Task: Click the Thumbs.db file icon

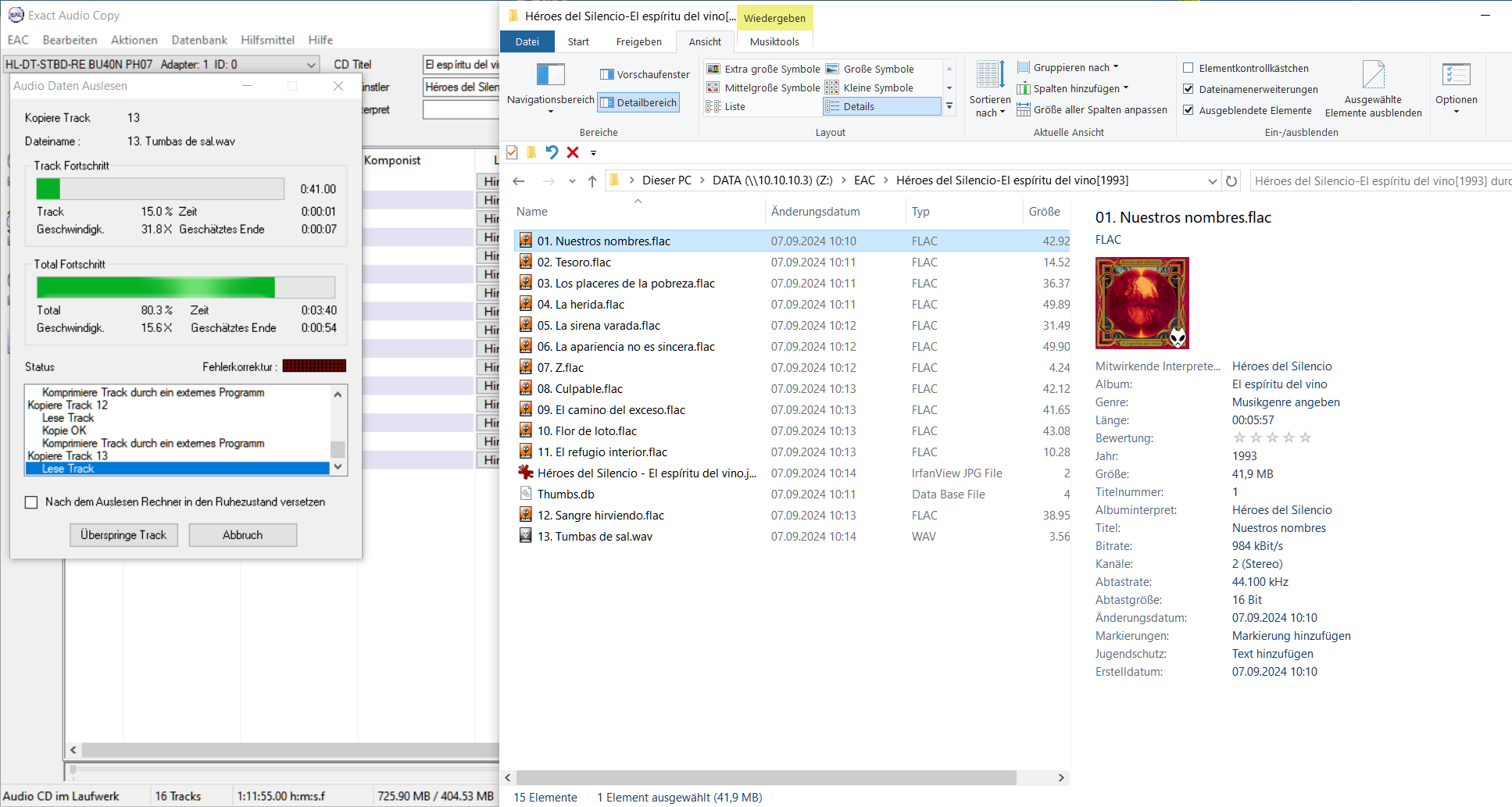Action: pyautogui.click(x=526, y=494)
